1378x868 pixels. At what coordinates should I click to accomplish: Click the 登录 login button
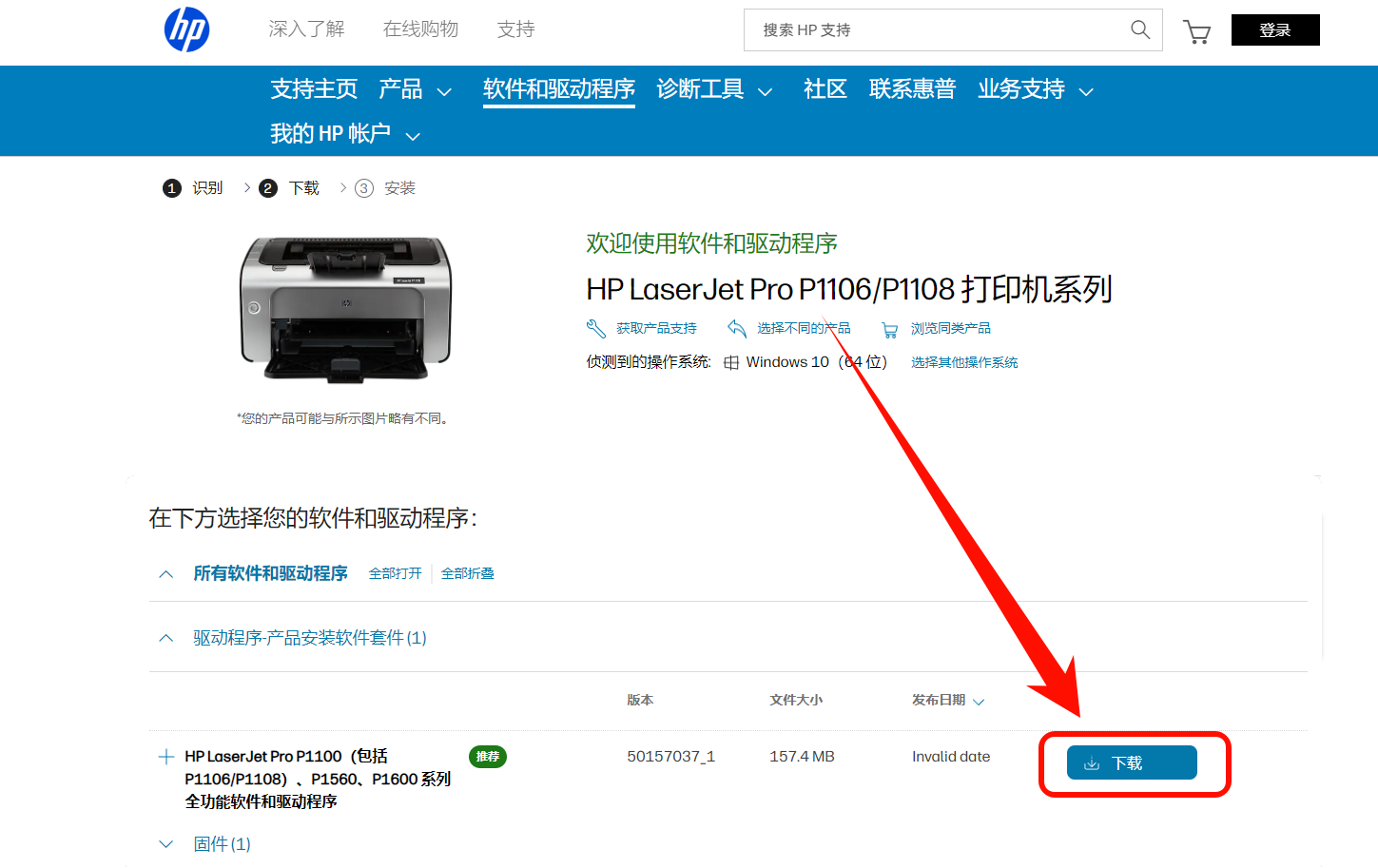(1275, 30)
